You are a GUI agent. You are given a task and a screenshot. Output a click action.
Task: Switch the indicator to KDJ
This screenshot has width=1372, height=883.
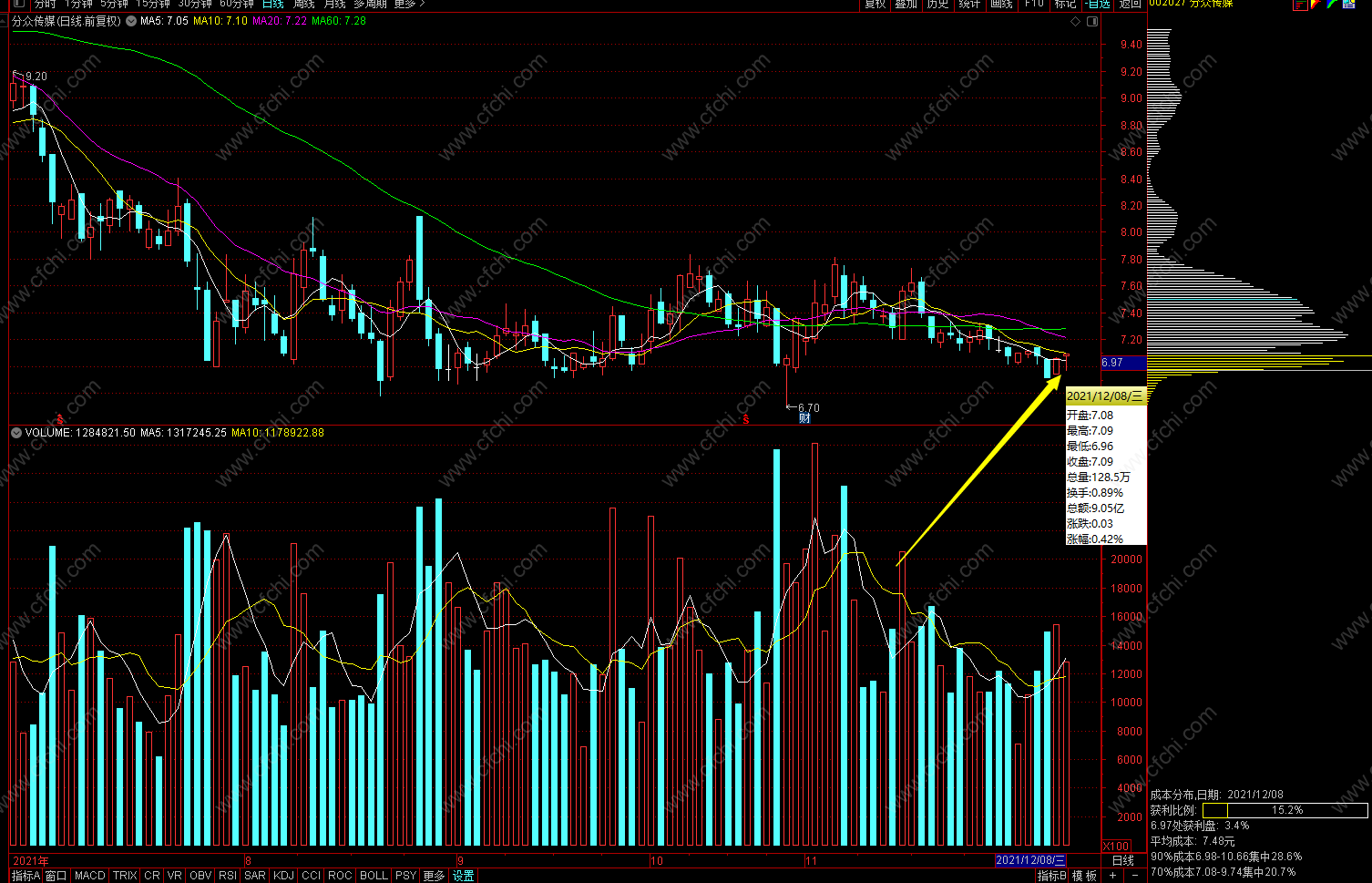283,876
